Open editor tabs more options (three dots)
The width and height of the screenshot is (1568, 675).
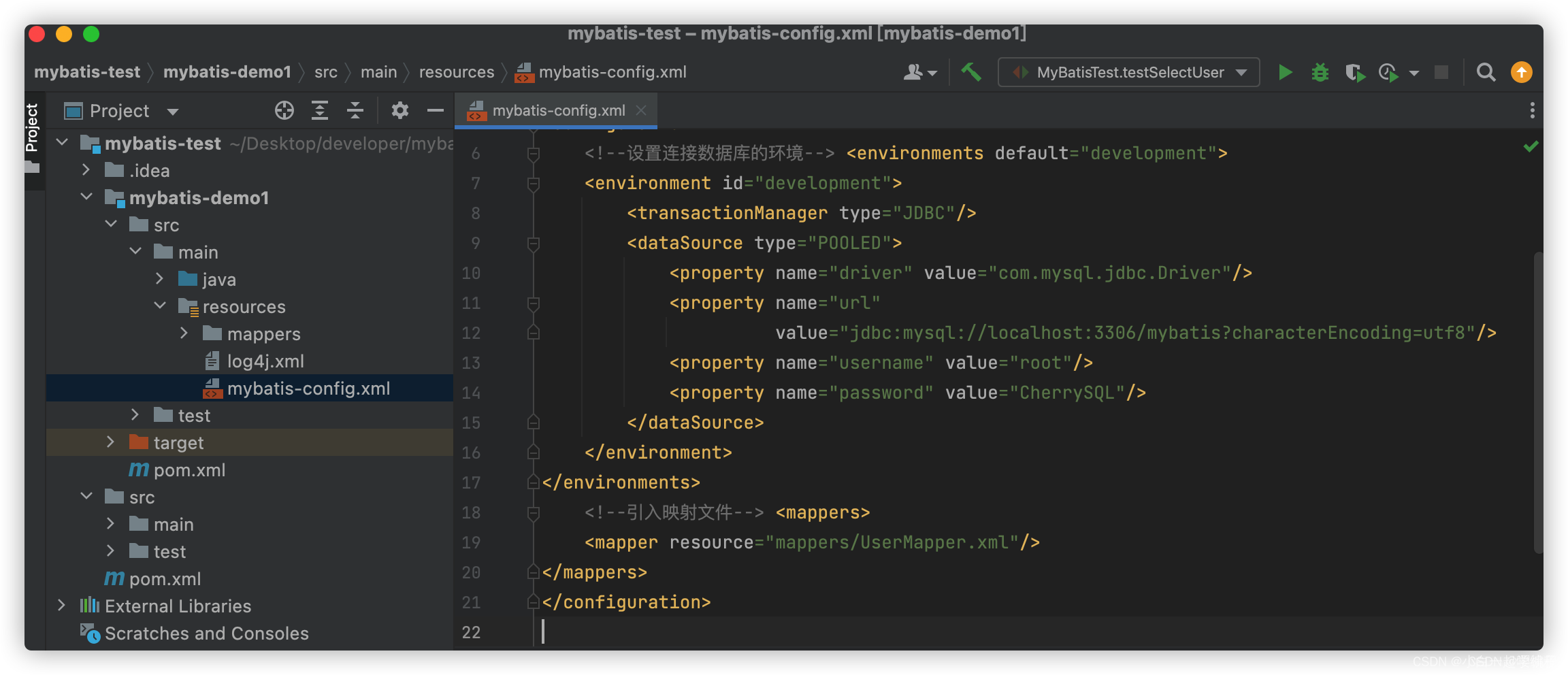pos(1532,110)
